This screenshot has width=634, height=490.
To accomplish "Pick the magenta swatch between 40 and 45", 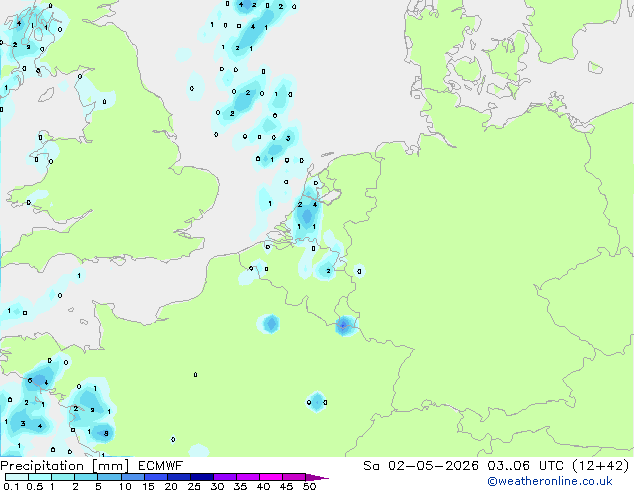I will point(271,477).
